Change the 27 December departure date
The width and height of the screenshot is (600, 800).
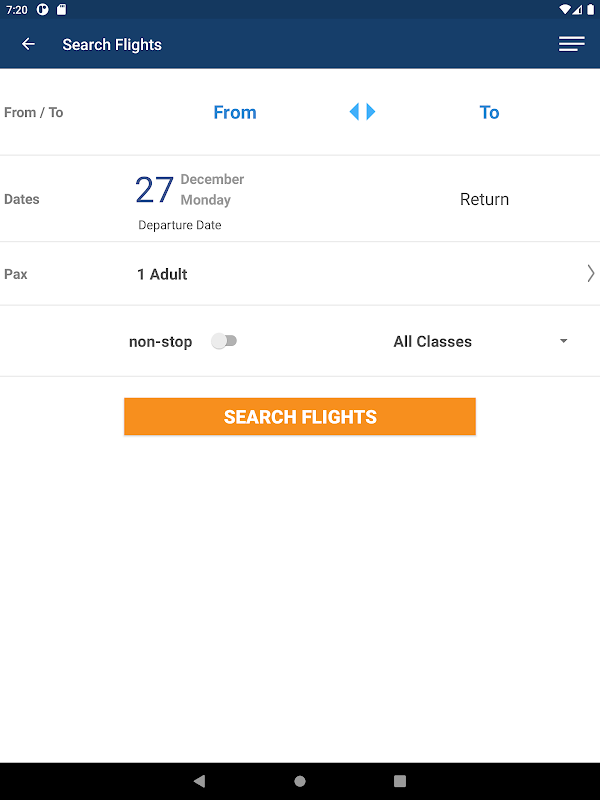pyautogui.click(x=190, y=190)
